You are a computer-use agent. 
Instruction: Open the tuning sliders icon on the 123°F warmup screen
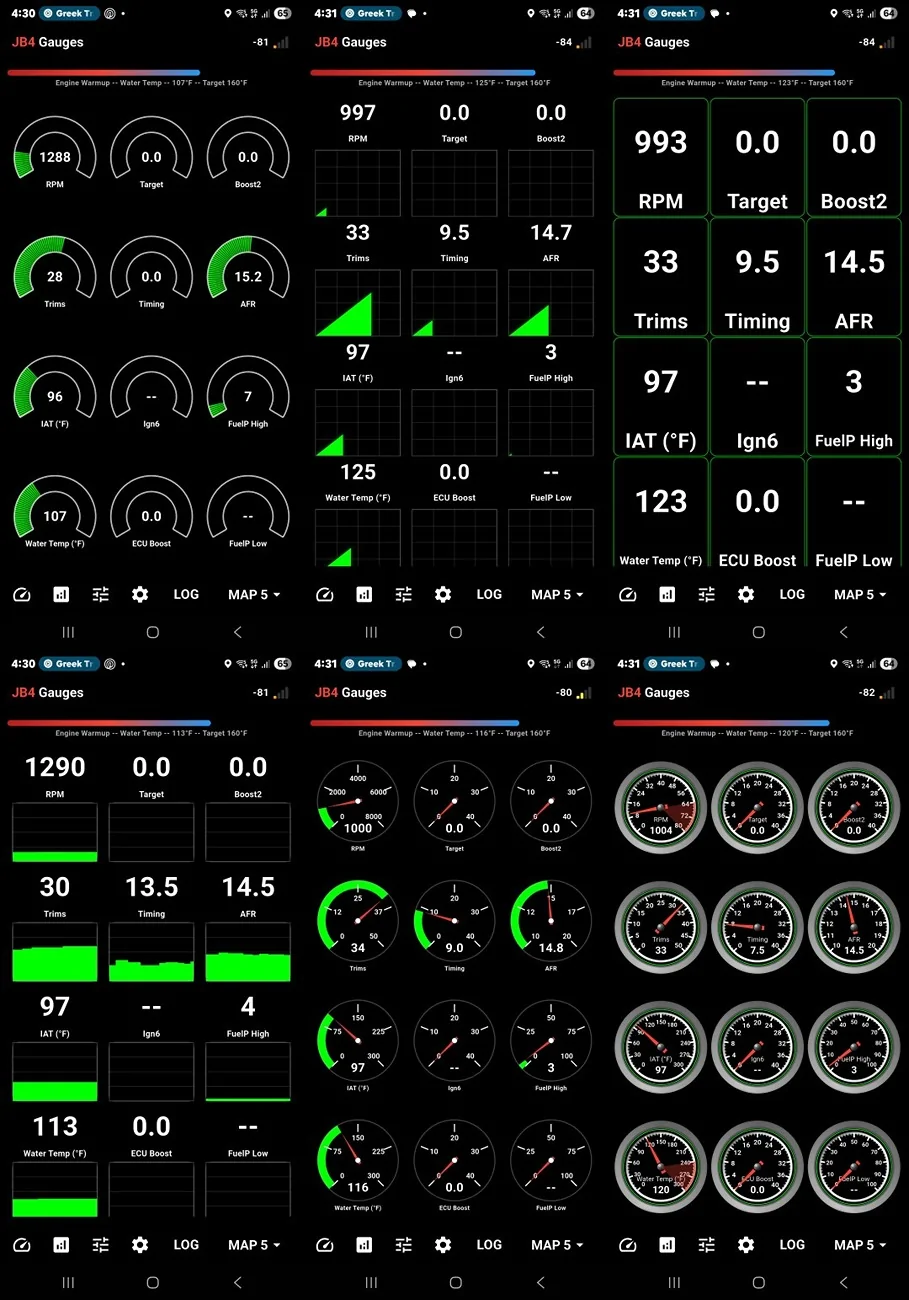pos(707,595)
